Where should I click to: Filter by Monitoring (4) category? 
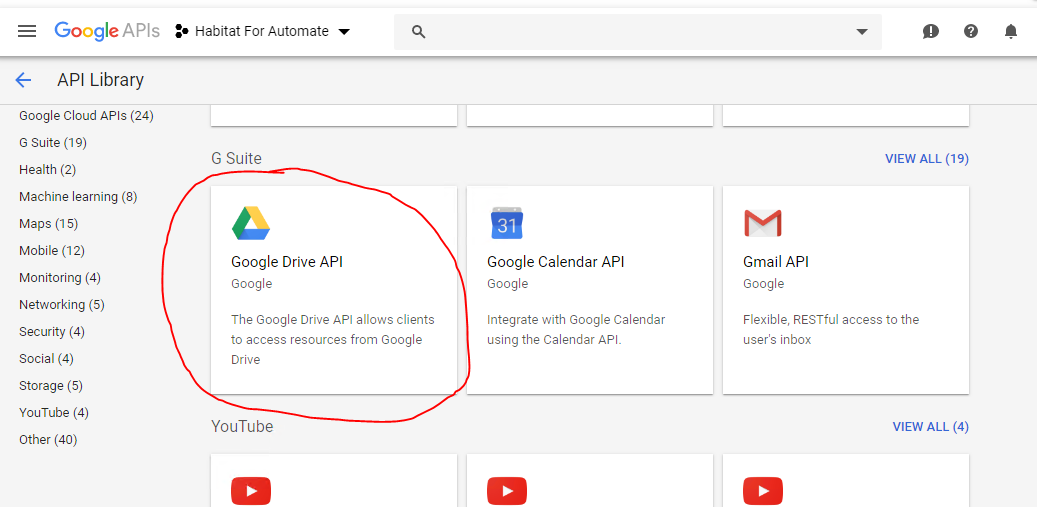(x=60, y=278)
